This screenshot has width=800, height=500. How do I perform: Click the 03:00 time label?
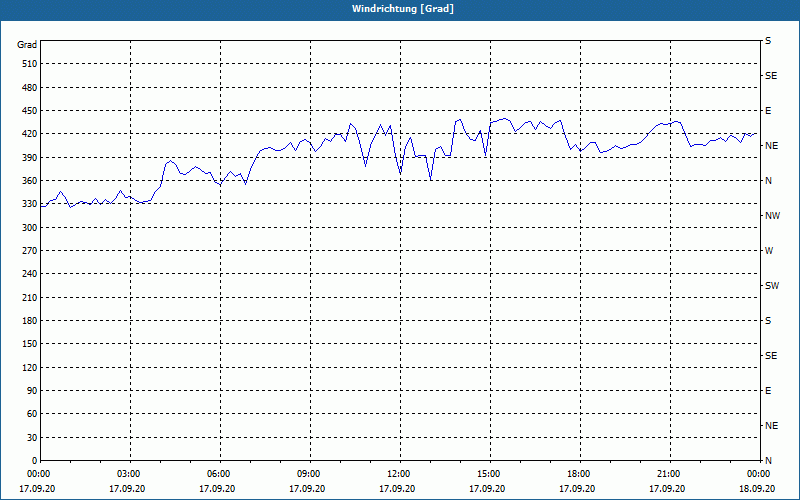[x=129, y=474]
